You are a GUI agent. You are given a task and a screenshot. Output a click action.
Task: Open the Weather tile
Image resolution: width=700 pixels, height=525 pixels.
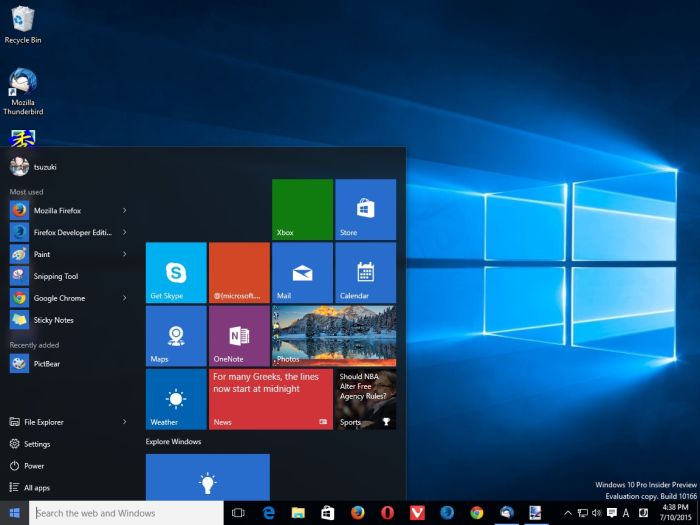[176, 398]
